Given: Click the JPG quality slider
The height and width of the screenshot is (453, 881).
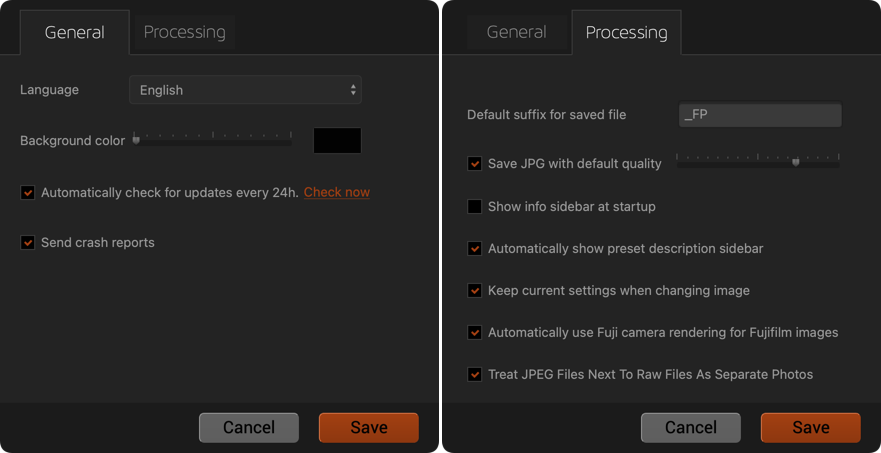Looking at the screenshot, I should pyautogui.click(x=758, y=160).
